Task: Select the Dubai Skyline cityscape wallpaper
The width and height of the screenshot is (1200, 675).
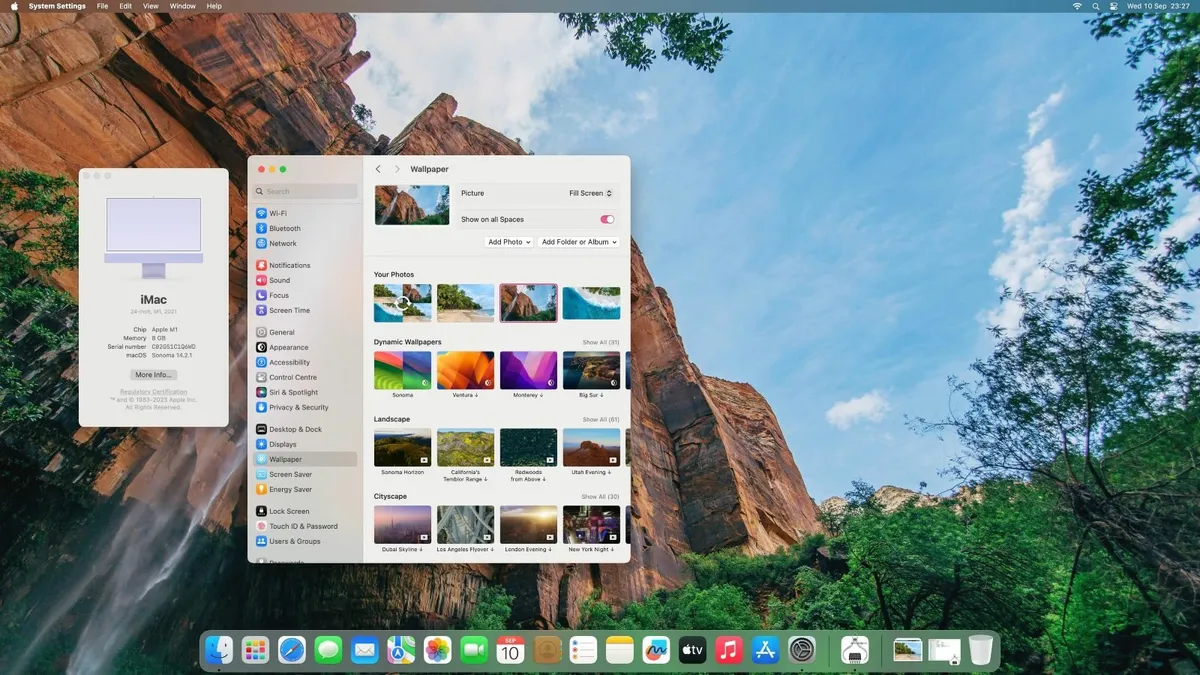Action: pyautogui.click(x=403, y=525)
